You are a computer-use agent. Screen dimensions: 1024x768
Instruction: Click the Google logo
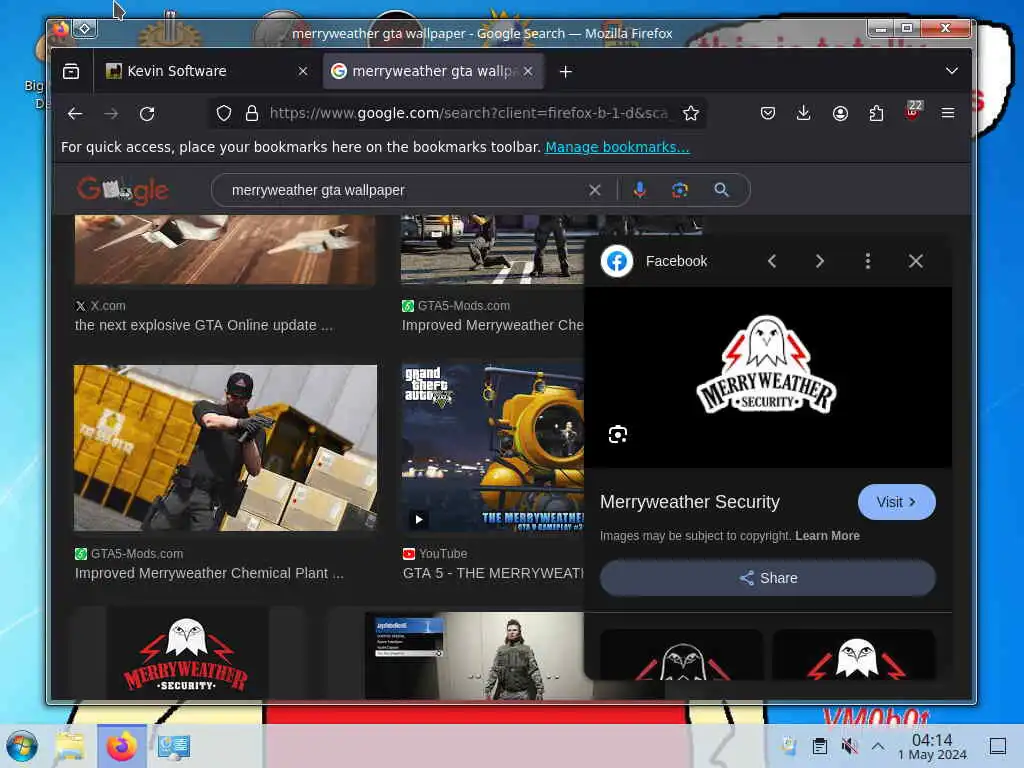coord(123,190)
